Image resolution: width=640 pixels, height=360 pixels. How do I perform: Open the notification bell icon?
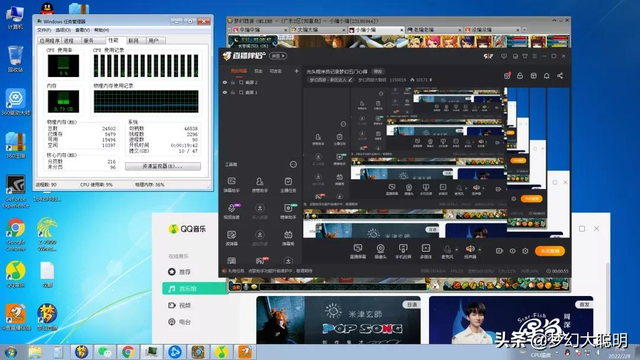coord(547,76)
